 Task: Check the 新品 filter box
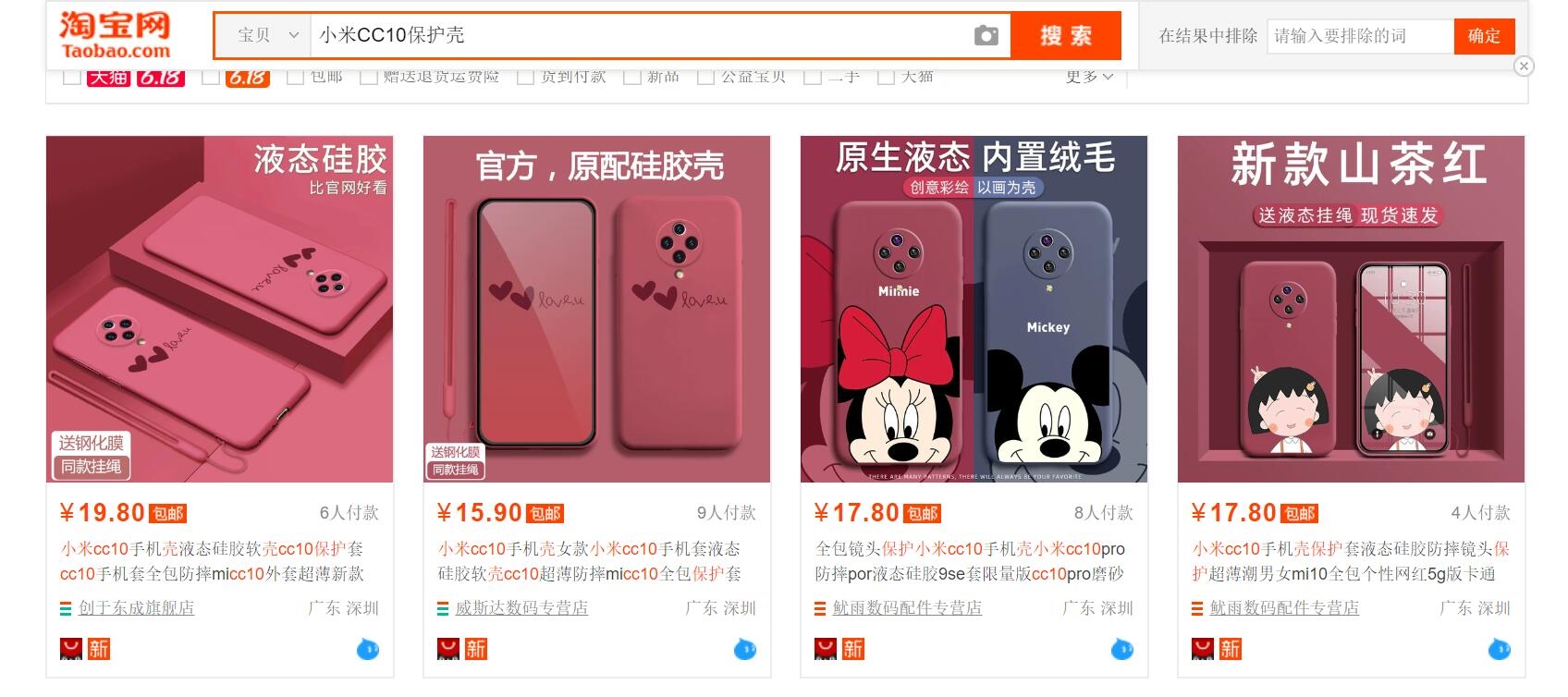coord(632,77)
